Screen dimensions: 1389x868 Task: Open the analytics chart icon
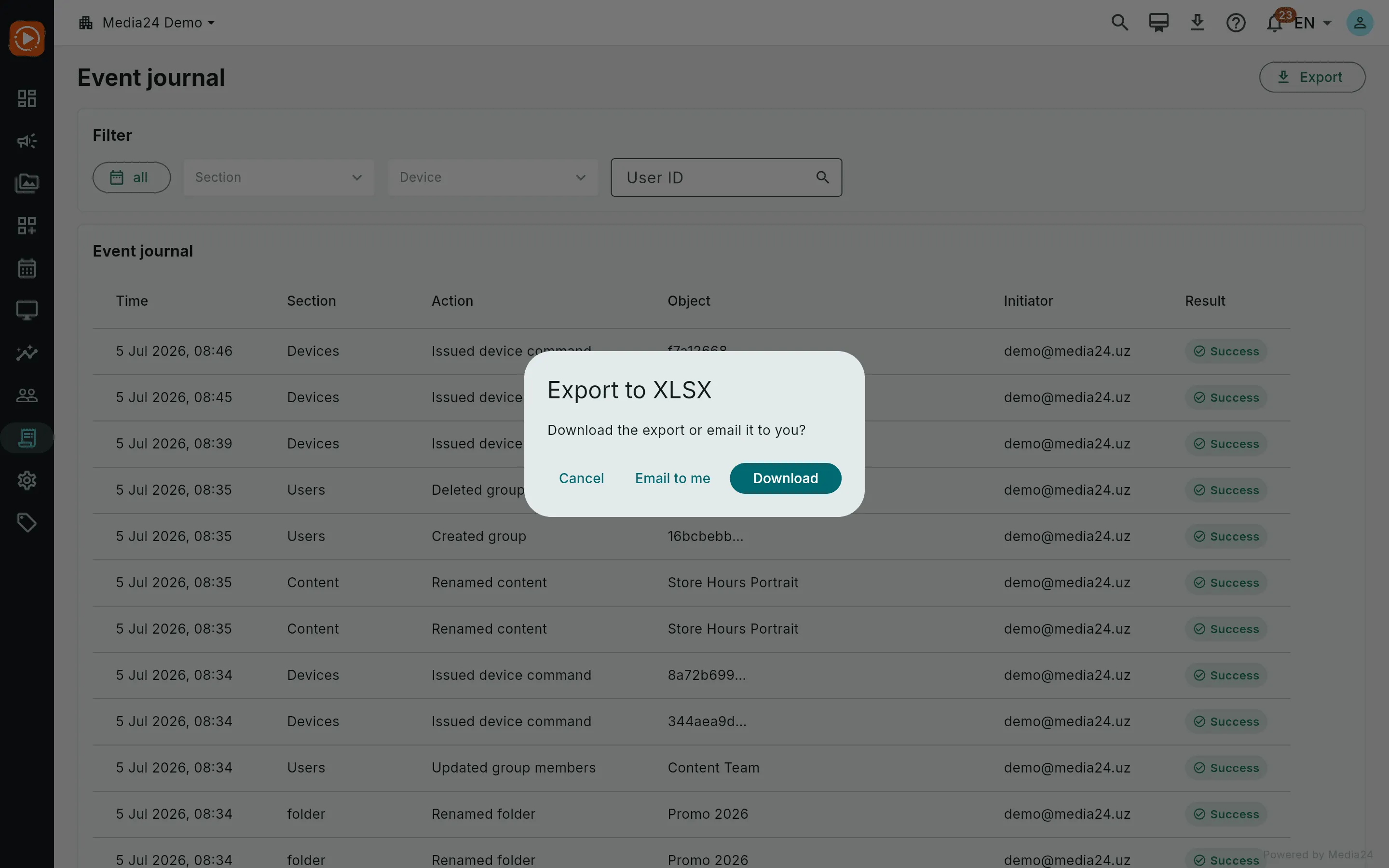27,353
